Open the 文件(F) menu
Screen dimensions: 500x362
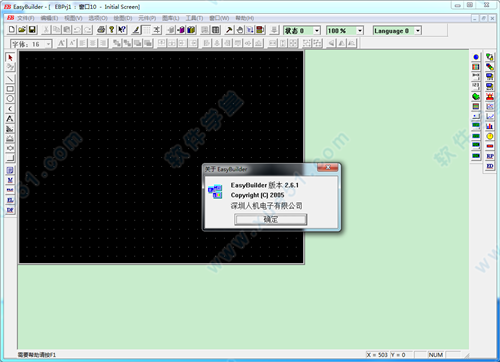click(x=26, y=18)
